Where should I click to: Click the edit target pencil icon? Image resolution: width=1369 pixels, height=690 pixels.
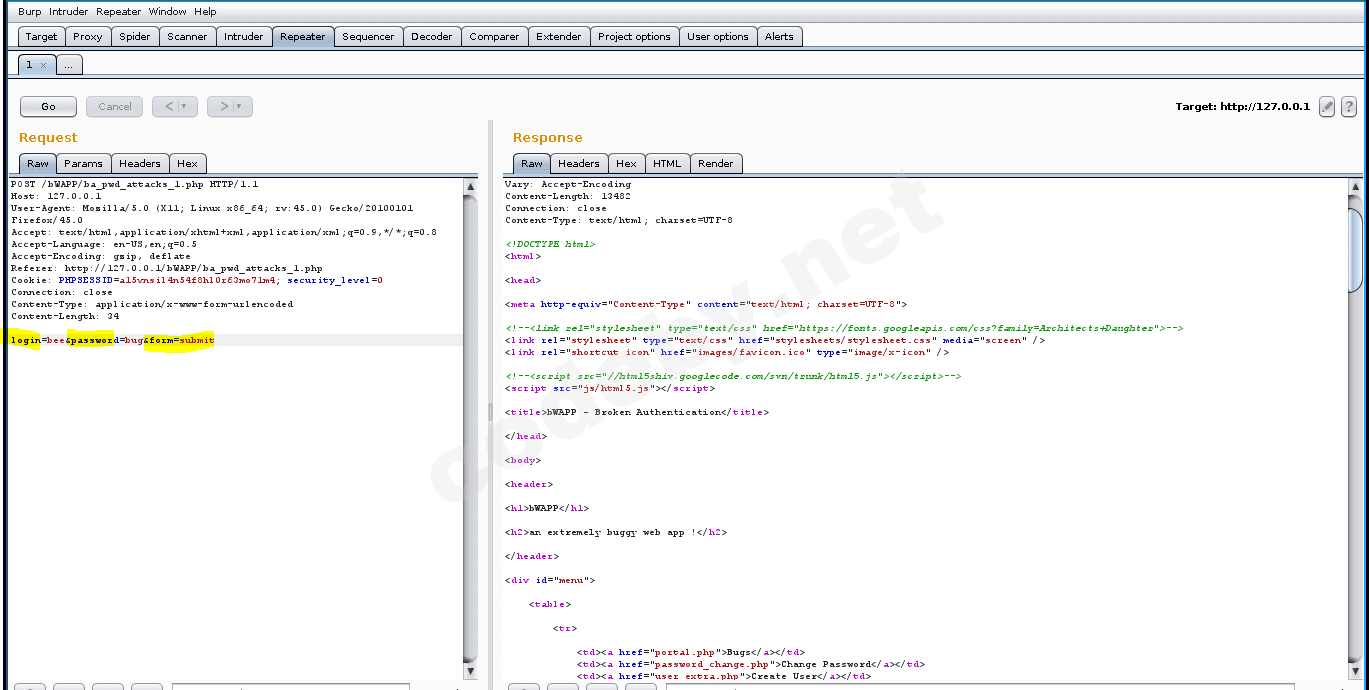(1327, 107)
